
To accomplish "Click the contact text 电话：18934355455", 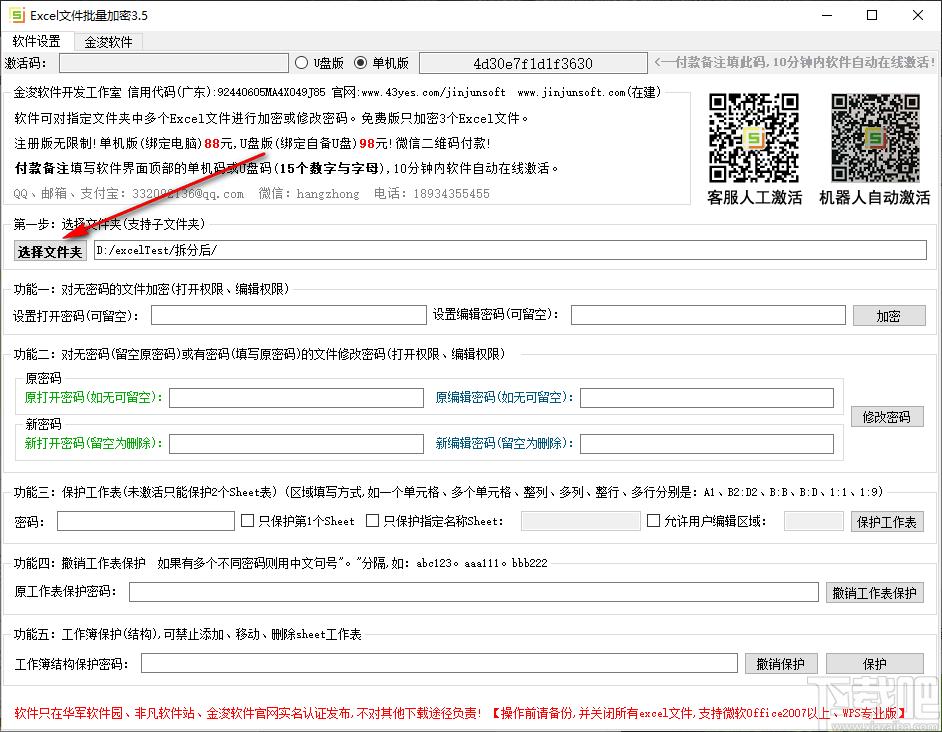I will click(x=431, y=194).
